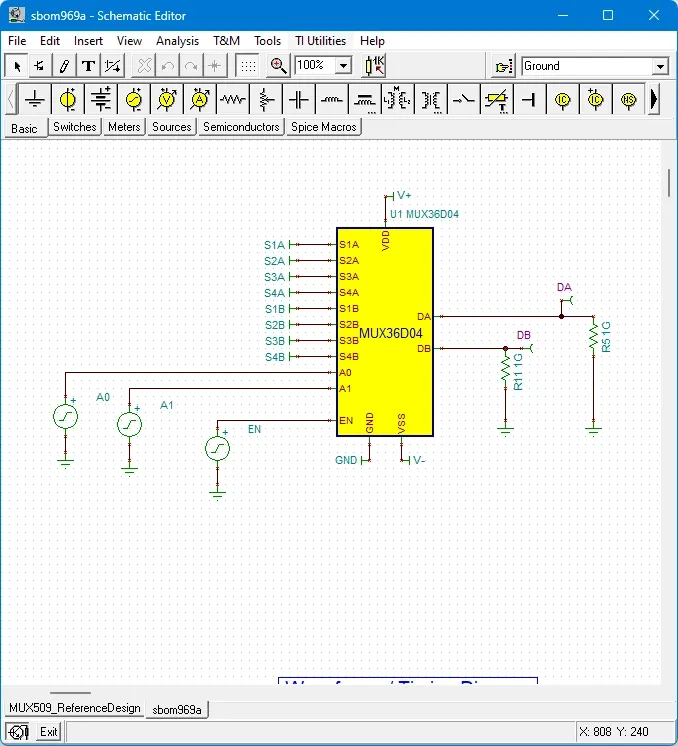Viewport: 678px width, 746px height.
Task: Click the DA output probe label
Action: tap(564, 287)
